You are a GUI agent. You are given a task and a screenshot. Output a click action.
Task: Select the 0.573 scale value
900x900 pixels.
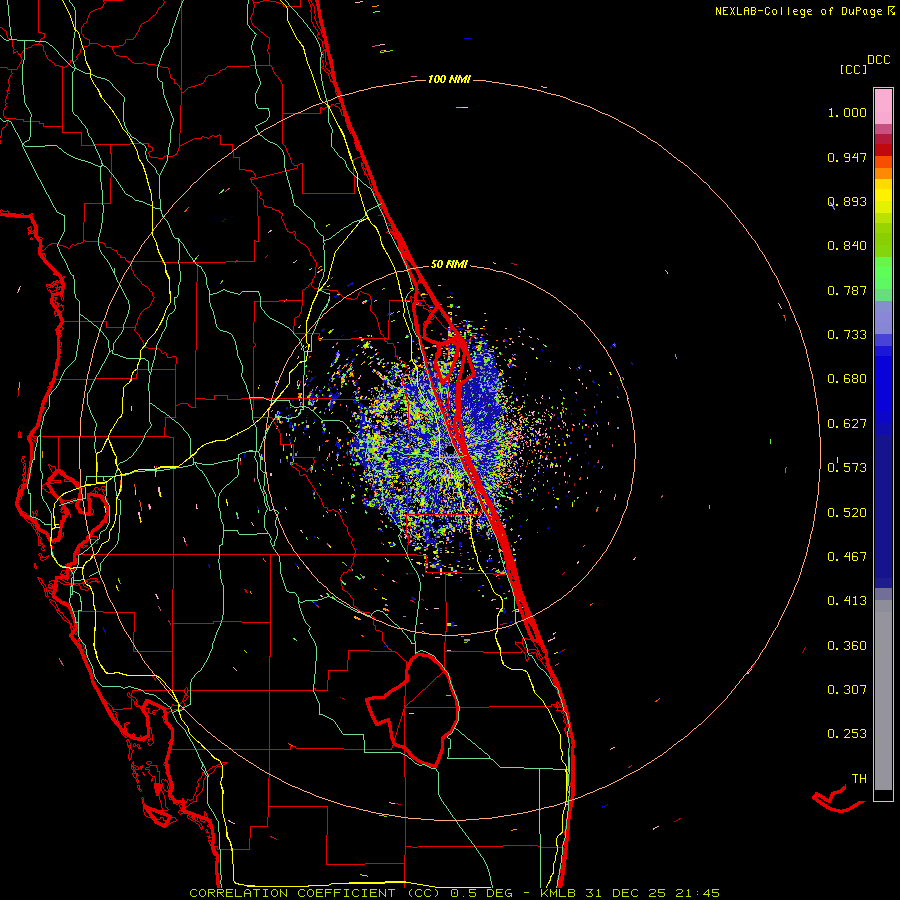847,467
